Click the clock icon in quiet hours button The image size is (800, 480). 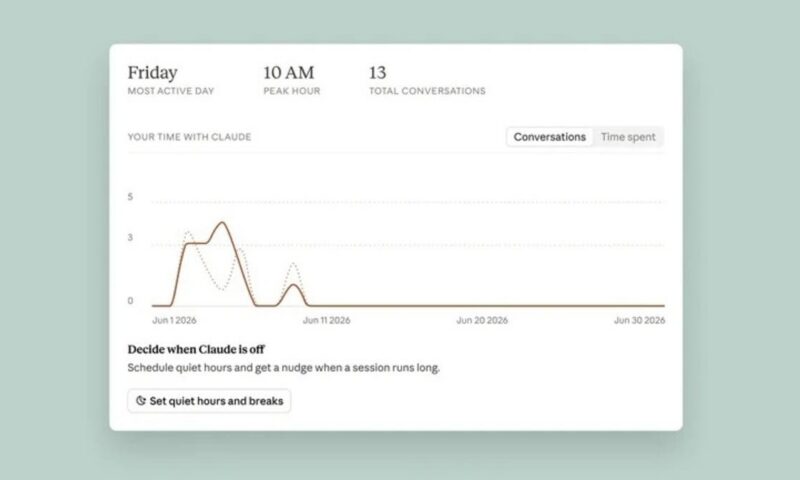point(141,401)
